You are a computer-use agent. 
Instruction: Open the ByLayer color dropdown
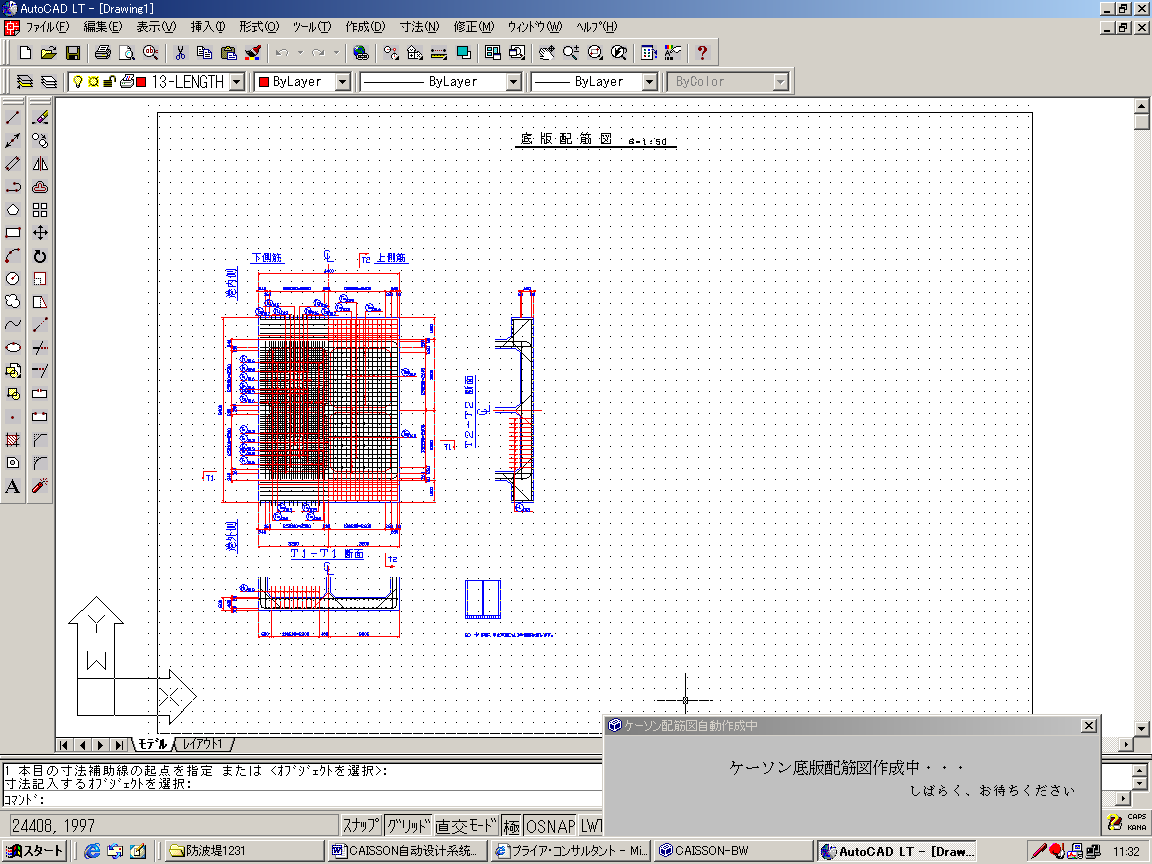[x=342, y=82]
